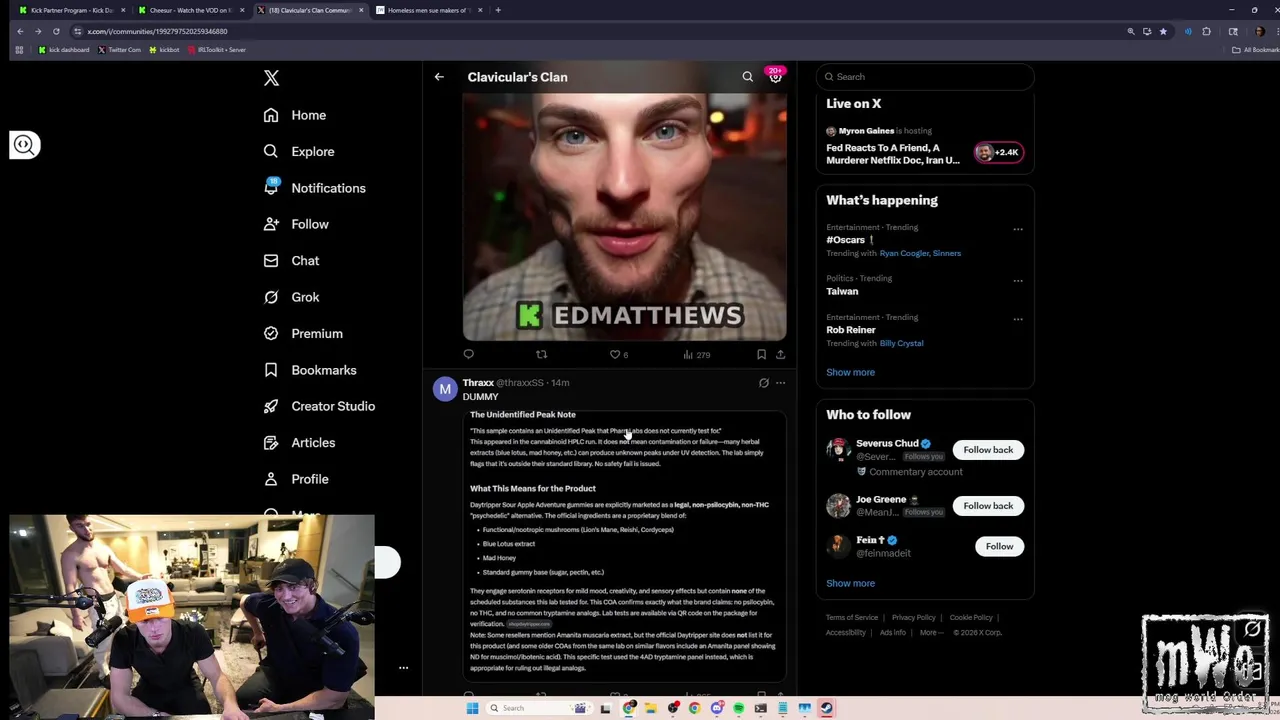The image size is (1280, 720).
Task: Open the Rob Reiner trending topic
Action: 850,330
